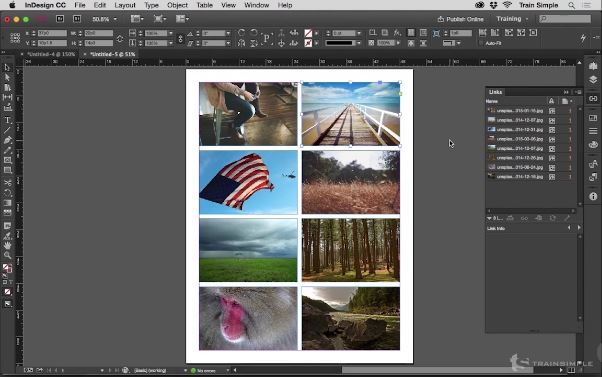The height and width of the screenshot is (377, 602).
Task: Switch to the Untitled-4 @ 150% tab
Action: (51, 54)
